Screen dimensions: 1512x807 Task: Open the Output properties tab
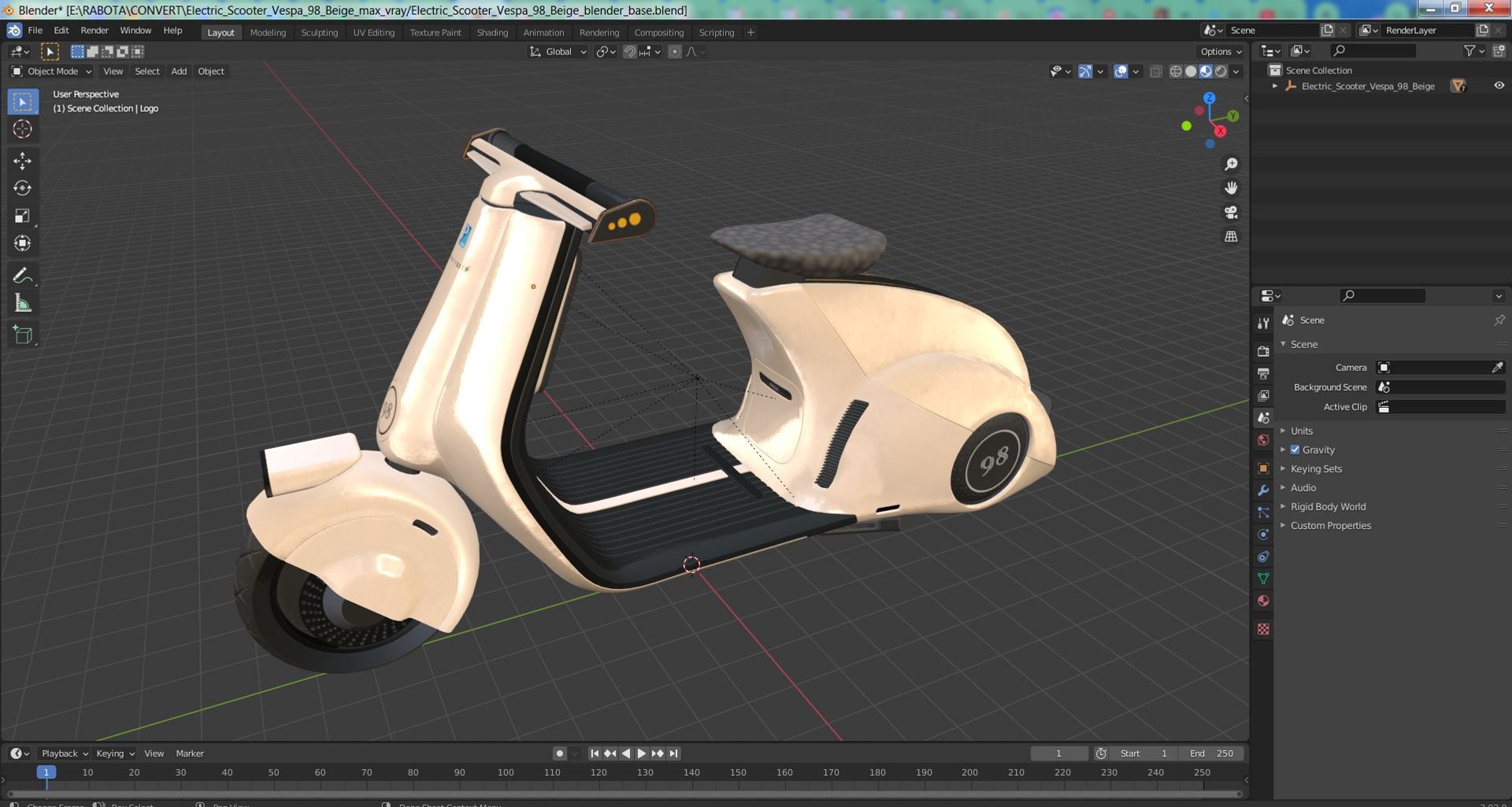(x=1263, y=373)
